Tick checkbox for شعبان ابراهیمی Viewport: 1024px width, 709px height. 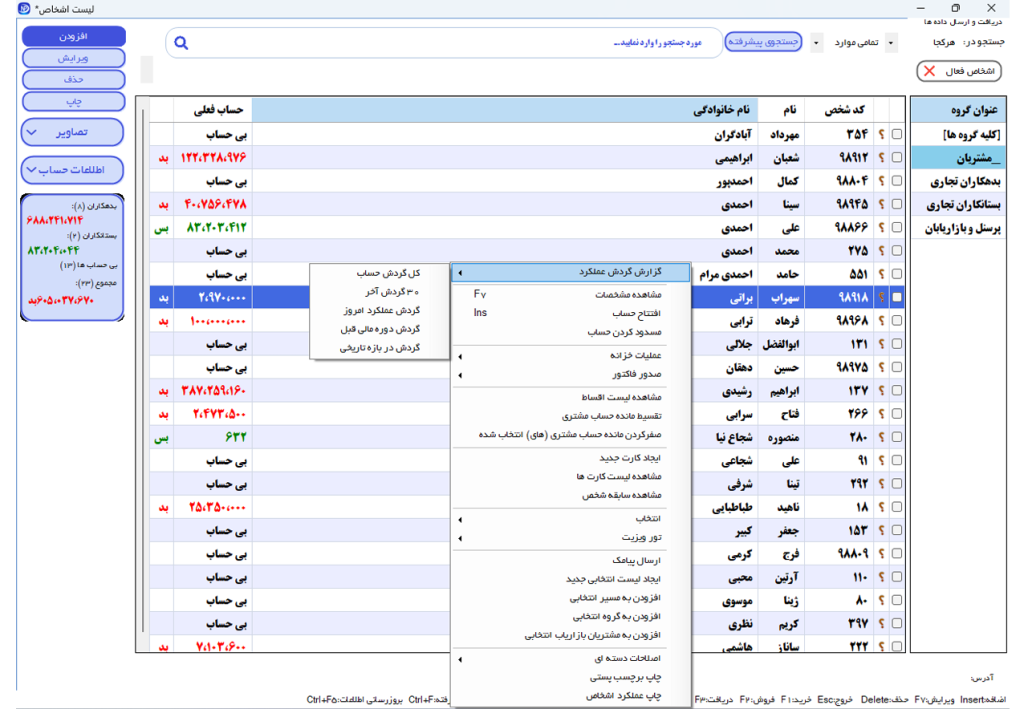897,157
